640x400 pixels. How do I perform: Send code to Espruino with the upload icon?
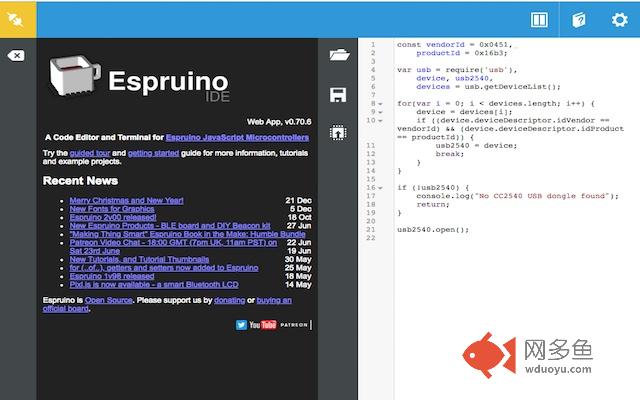338,133
